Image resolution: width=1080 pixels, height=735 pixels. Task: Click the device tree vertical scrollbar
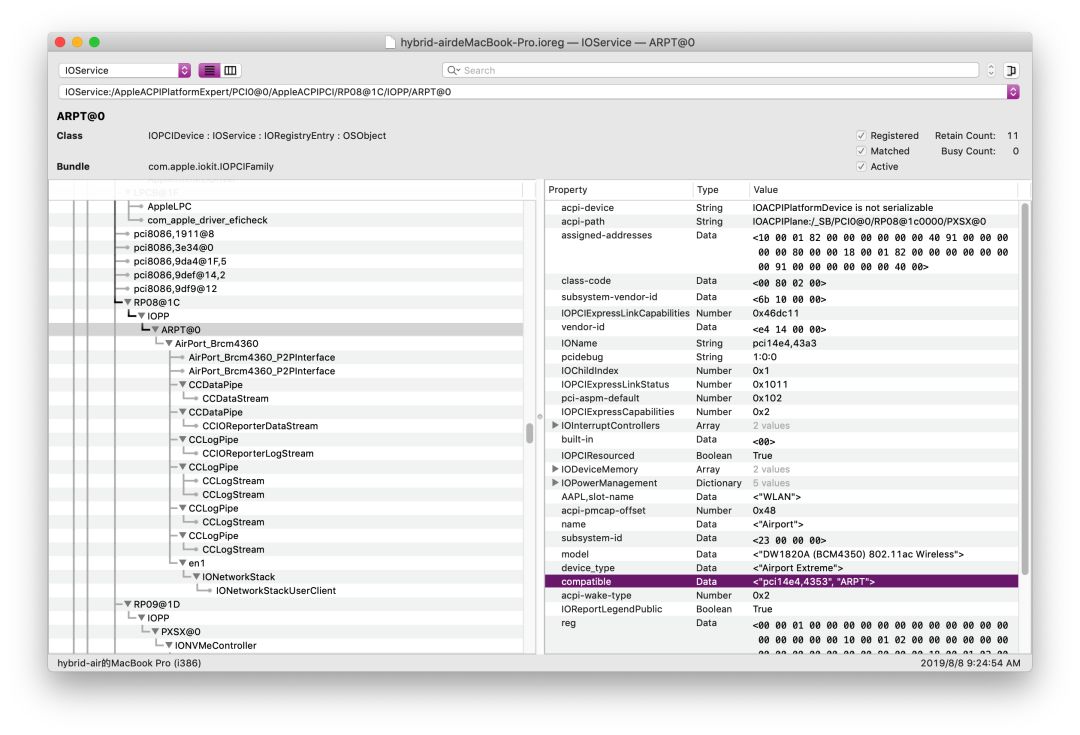click(x=530, y=433)
